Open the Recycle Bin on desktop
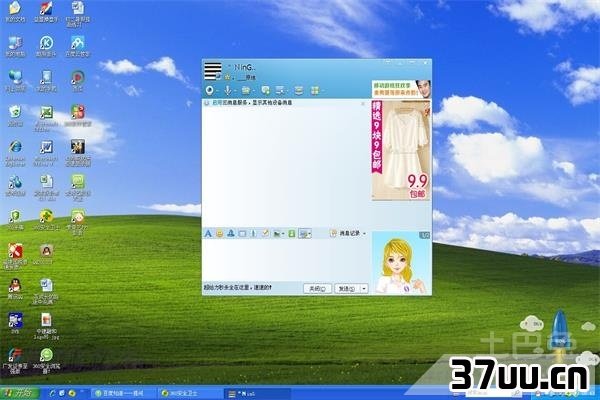The image size is (600, 400). point(15,116)
